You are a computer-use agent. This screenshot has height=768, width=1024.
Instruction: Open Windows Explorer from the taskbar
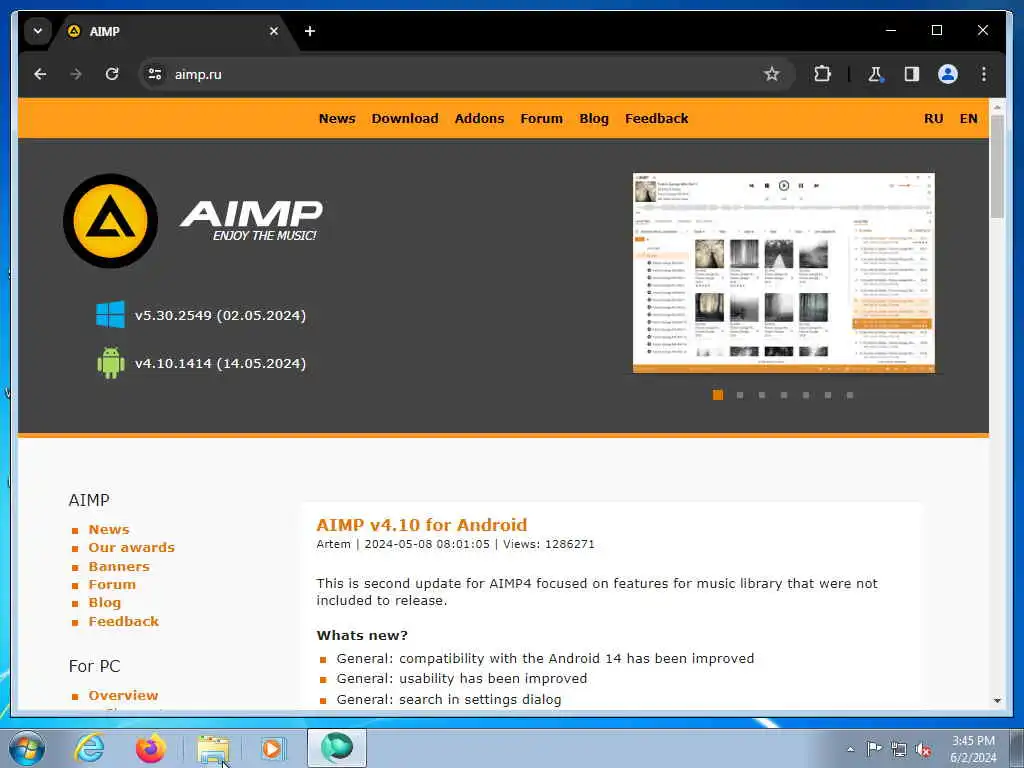[x=212, y=748]
